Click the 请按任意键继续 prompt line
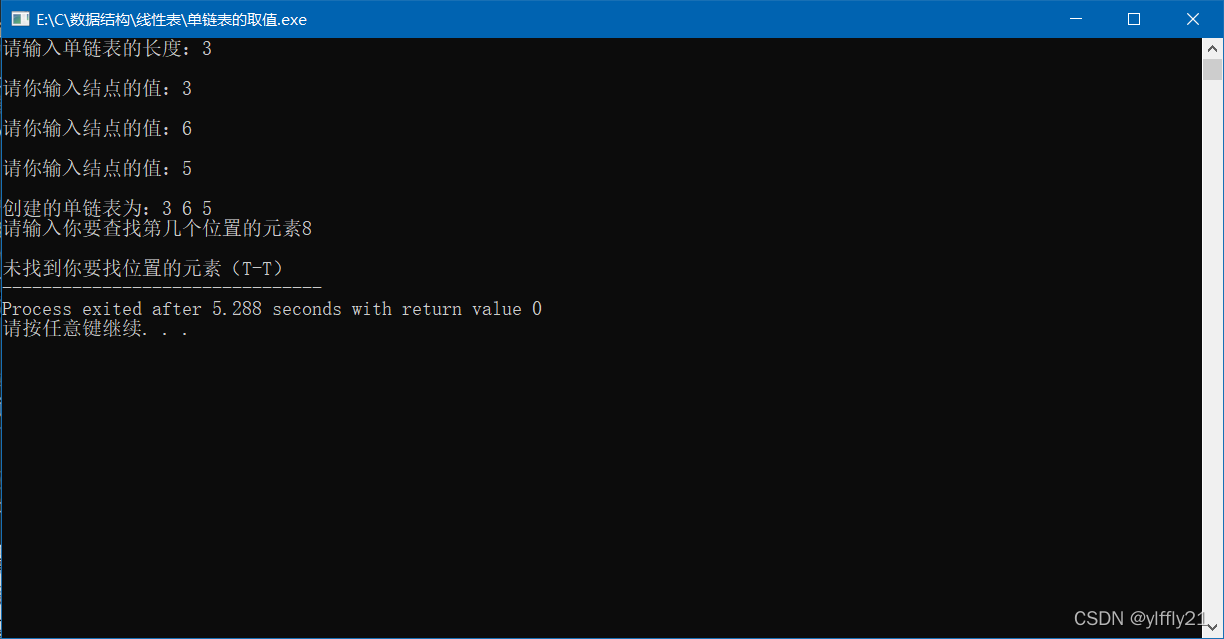The image size is (1224, 639). click(95, 329)
